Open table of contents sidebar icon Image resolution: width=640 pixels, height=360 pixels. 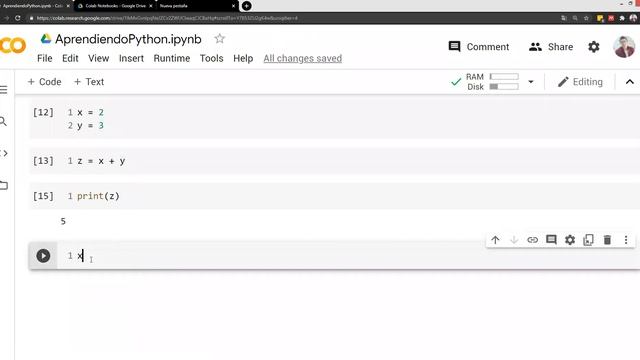4,89
